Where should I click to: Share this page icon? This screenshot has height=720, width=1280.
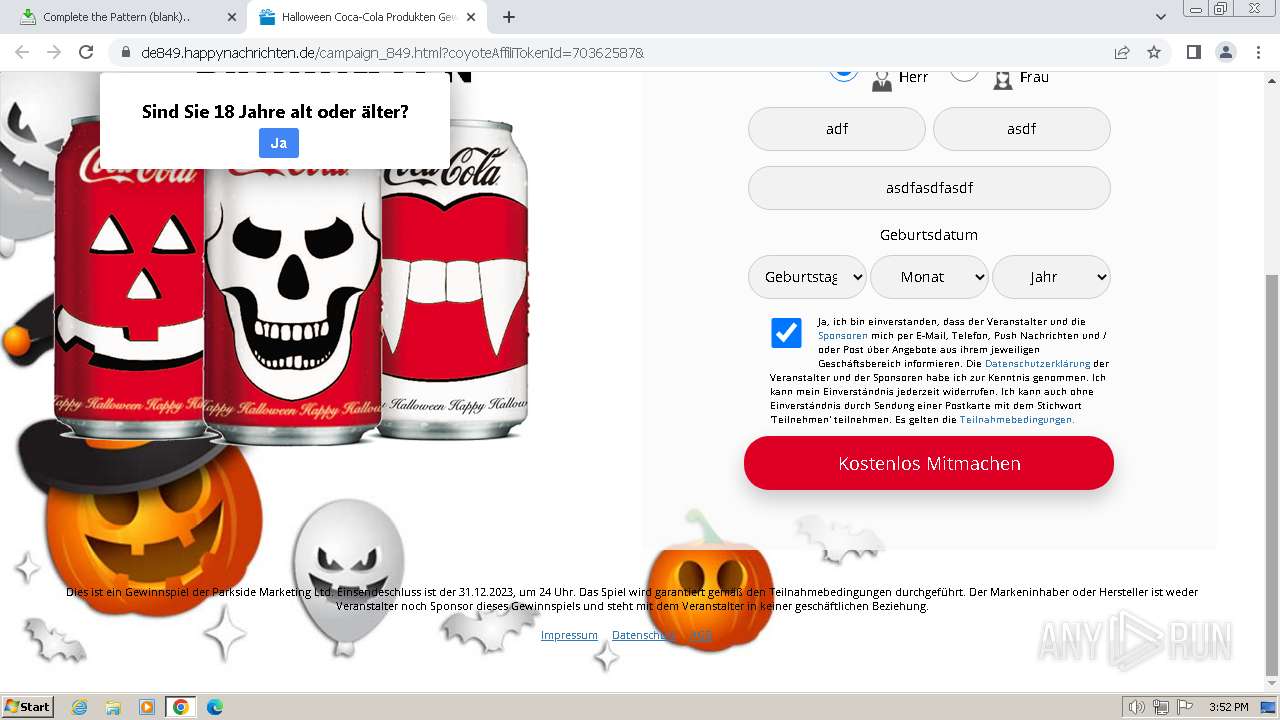1122,52
